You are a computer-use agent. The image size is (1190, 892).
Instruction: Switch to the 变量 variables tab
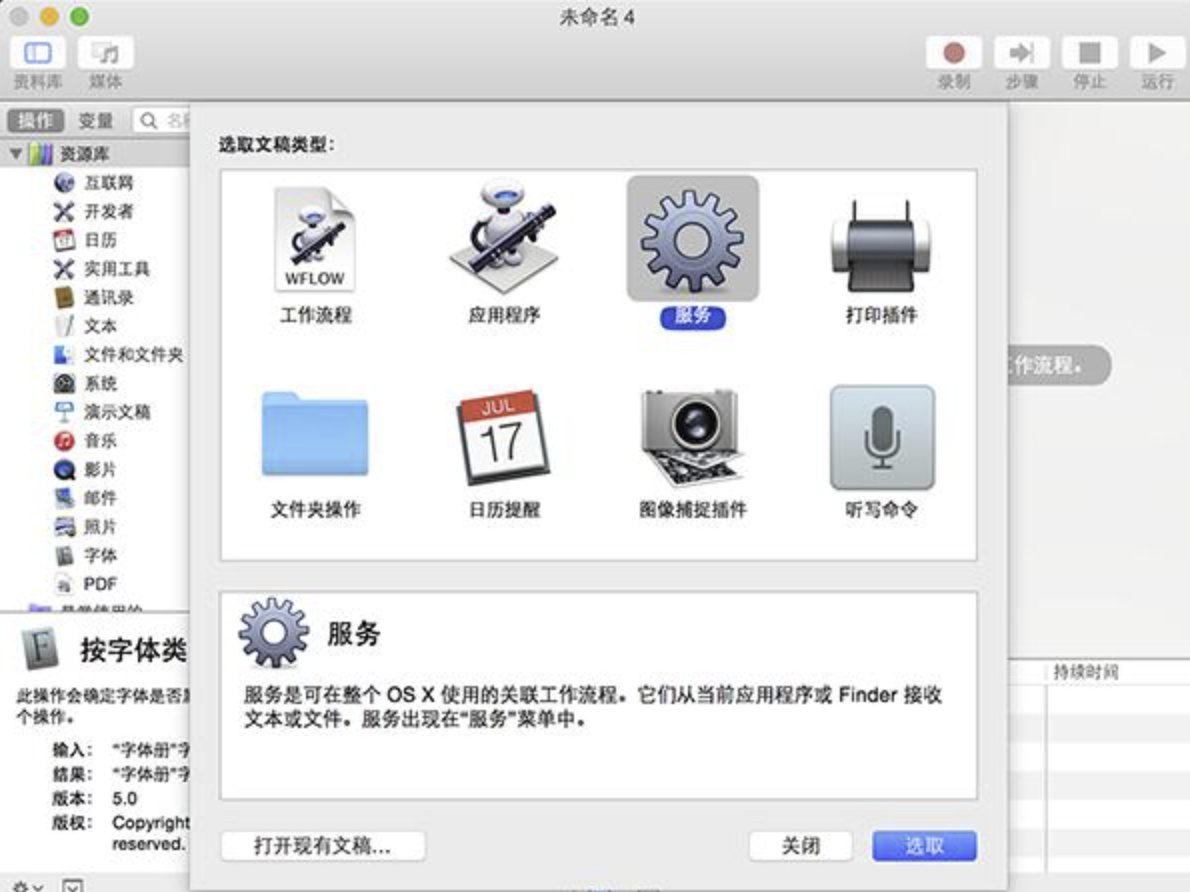(96, 120)
